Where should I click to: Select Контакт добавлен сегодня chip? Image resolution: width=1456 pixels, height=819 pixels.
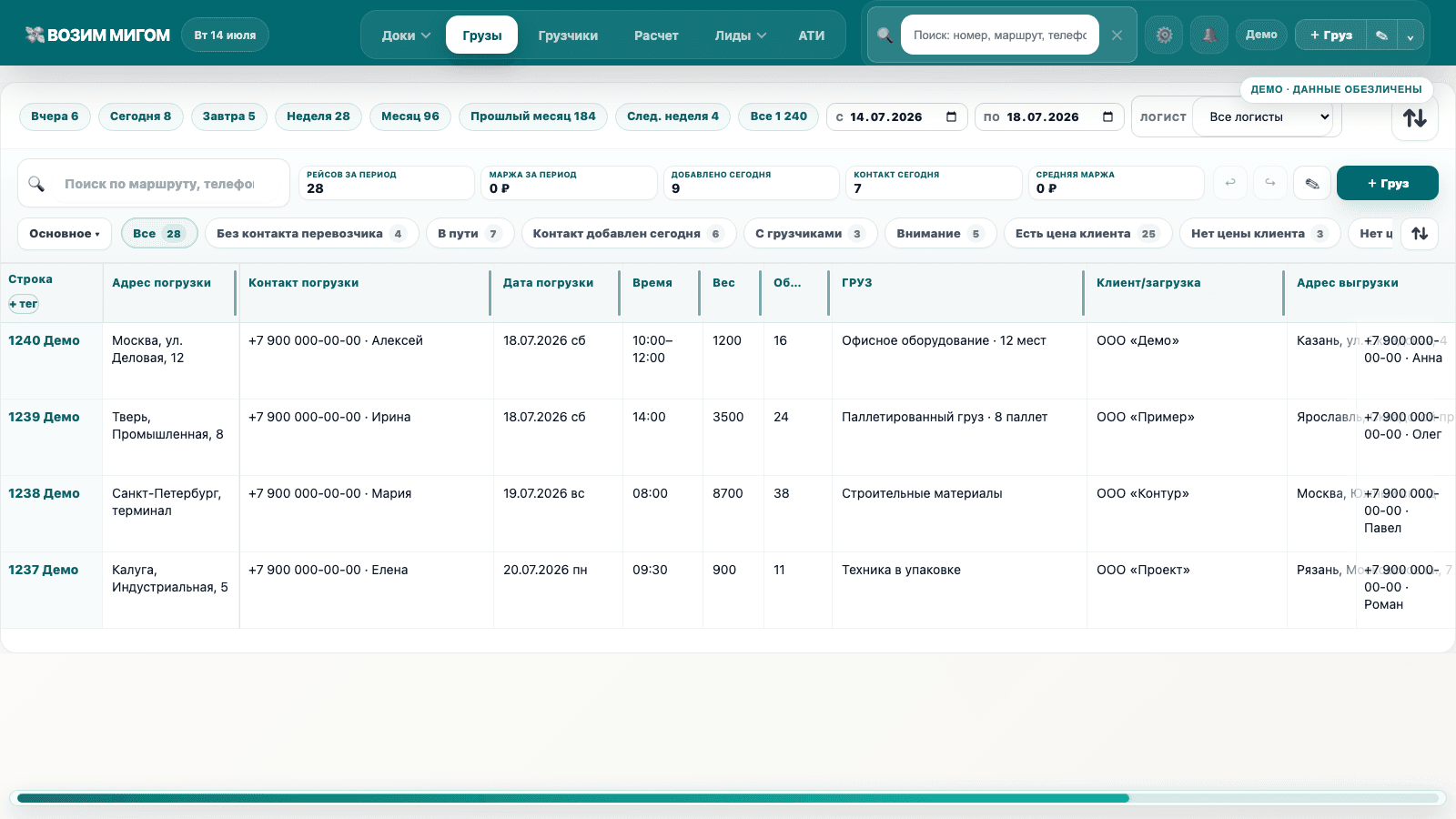[x=629, y=234]
